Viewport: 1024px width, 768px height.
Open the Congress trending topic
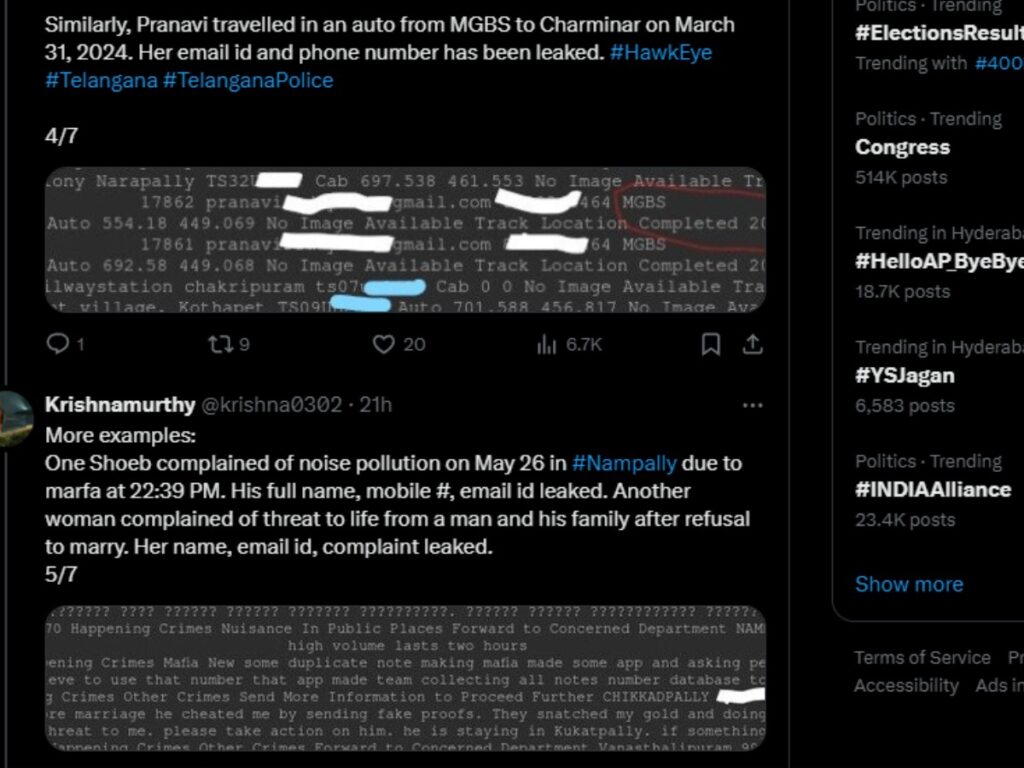pyautogui.click(x=902, y=147)
